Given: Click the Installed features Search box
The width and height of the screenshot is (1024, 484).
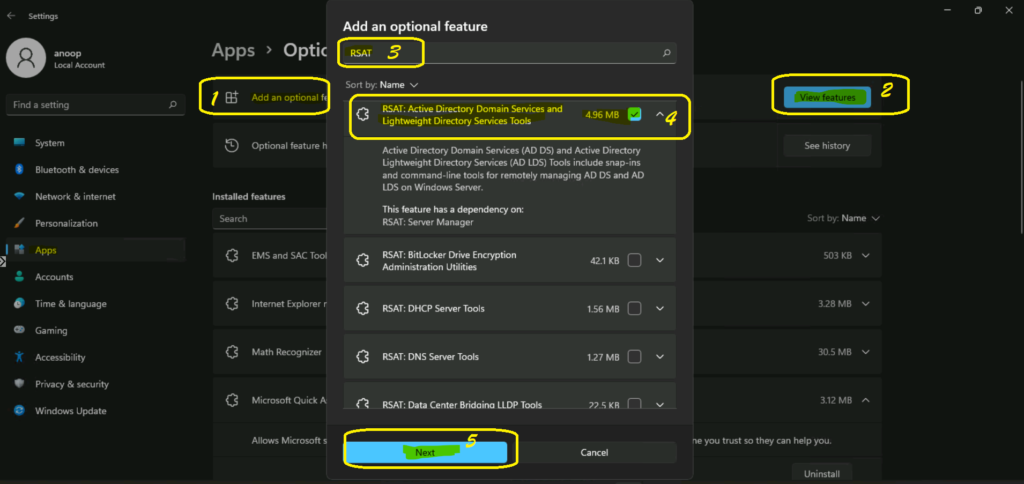Looking at the screenshot, I should [270, 219].
